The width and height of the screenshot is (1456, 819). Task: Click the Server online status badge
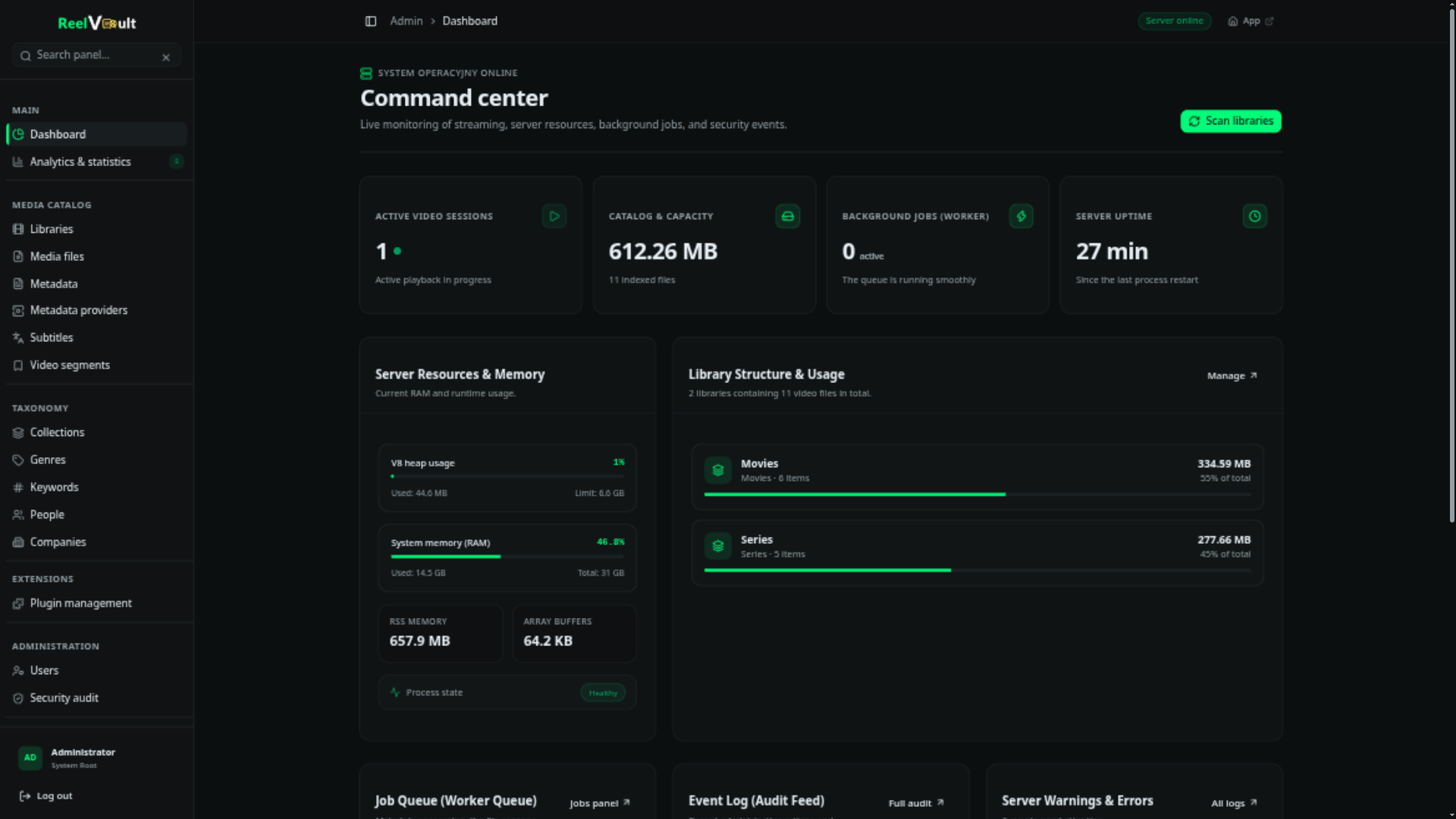pyautogui.click(x=1174, y=20)
